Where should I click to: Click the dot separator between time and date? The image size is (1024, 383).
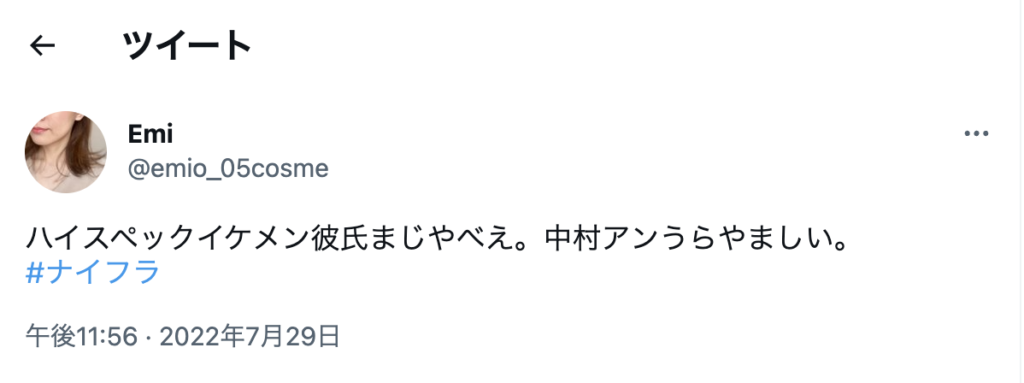[149, 338]
